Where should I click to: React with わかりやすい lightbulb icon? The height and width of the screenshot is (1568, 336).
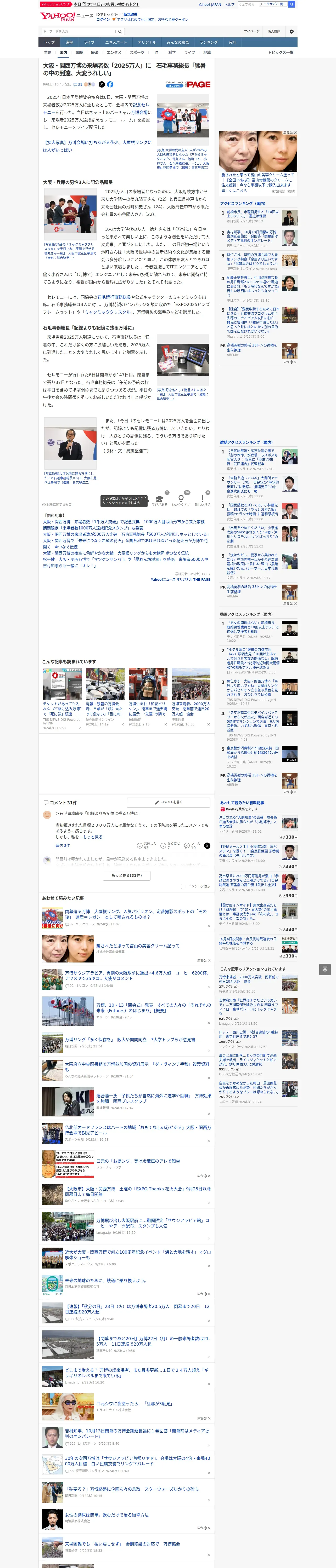coord(181,499)
